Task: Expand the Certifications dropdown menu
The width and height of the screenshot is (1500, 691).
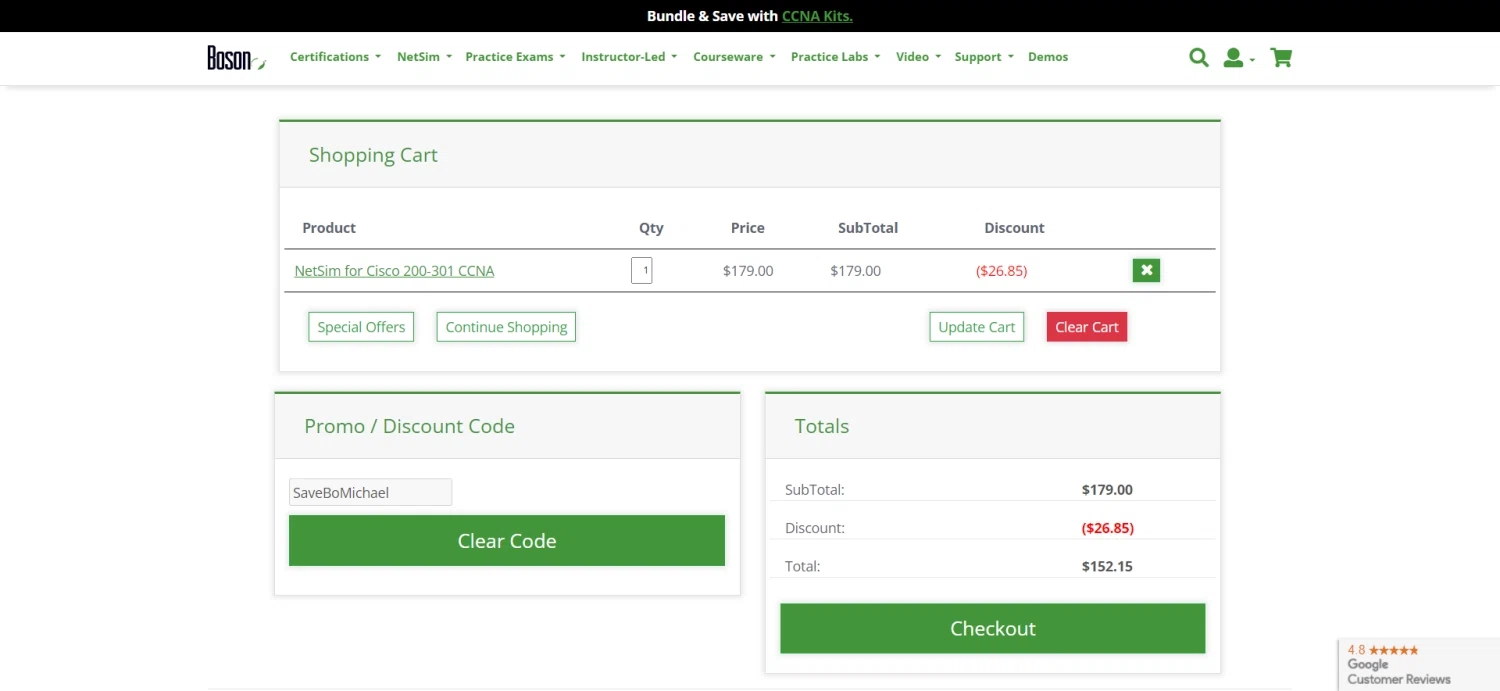Action: 335,57
